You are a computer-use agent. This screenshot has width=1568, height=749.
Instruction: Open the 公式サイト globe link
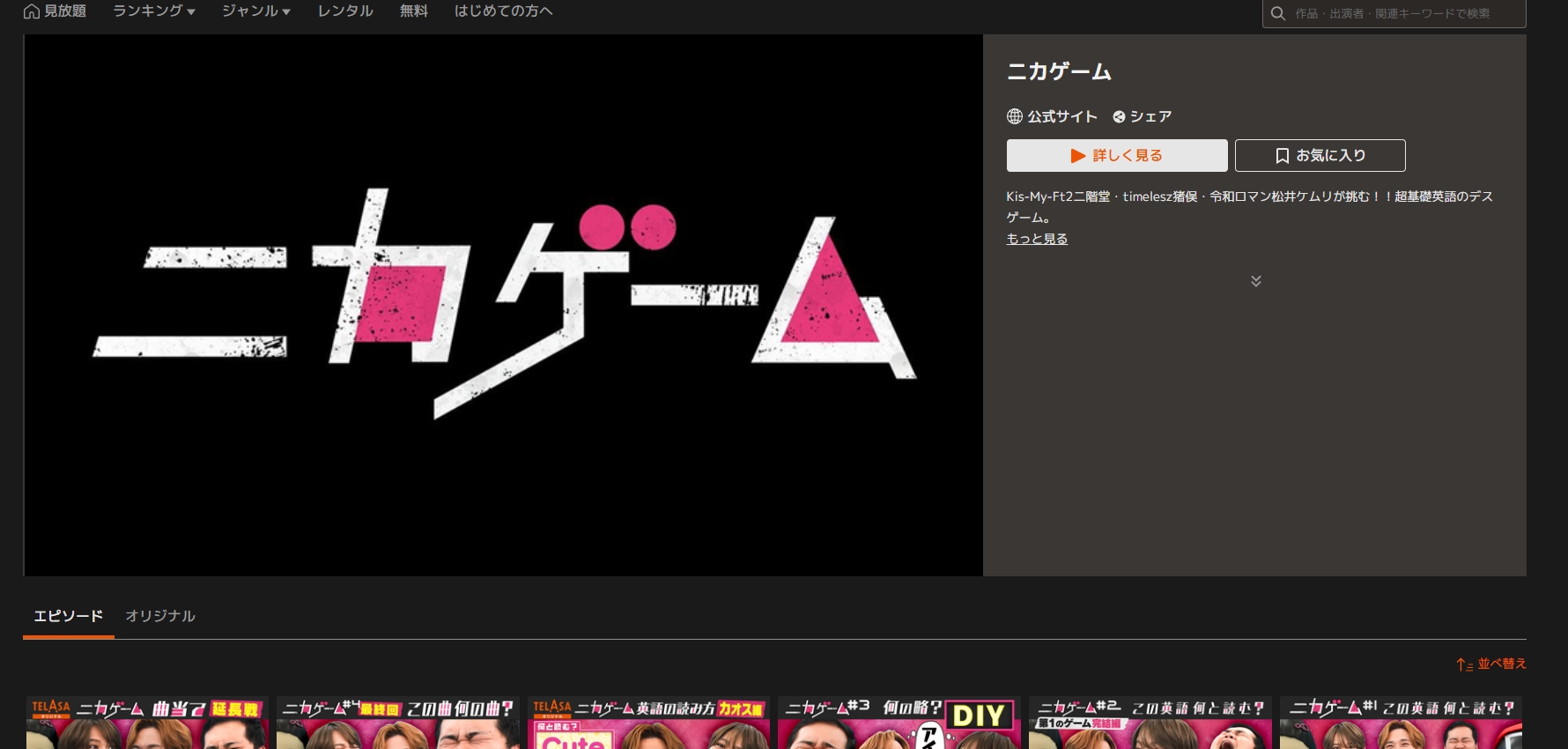click(1052, 116)
